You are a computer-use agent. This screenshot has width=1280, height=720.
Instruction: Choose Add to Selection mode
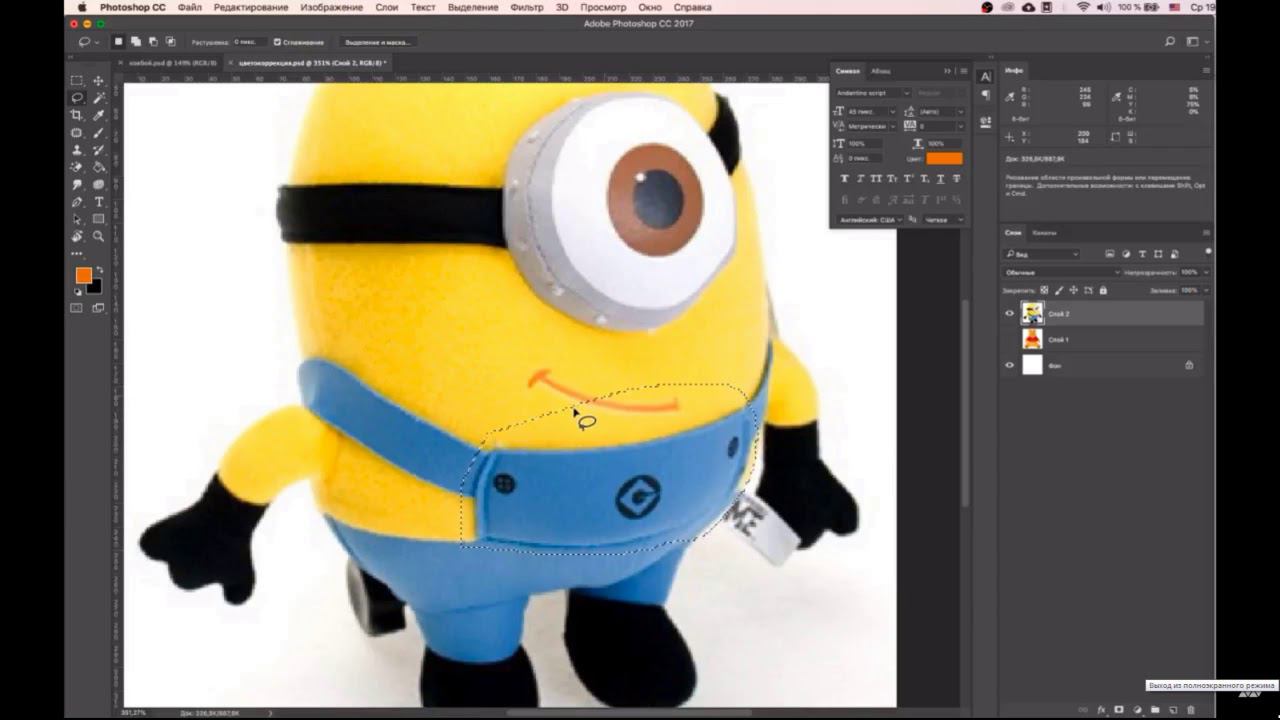tap(135, 42)
